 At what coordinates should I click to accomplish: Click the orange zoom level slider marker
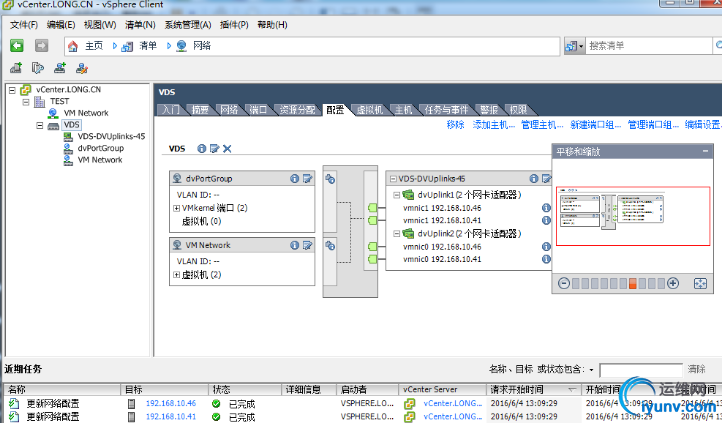tap(633, 284)
